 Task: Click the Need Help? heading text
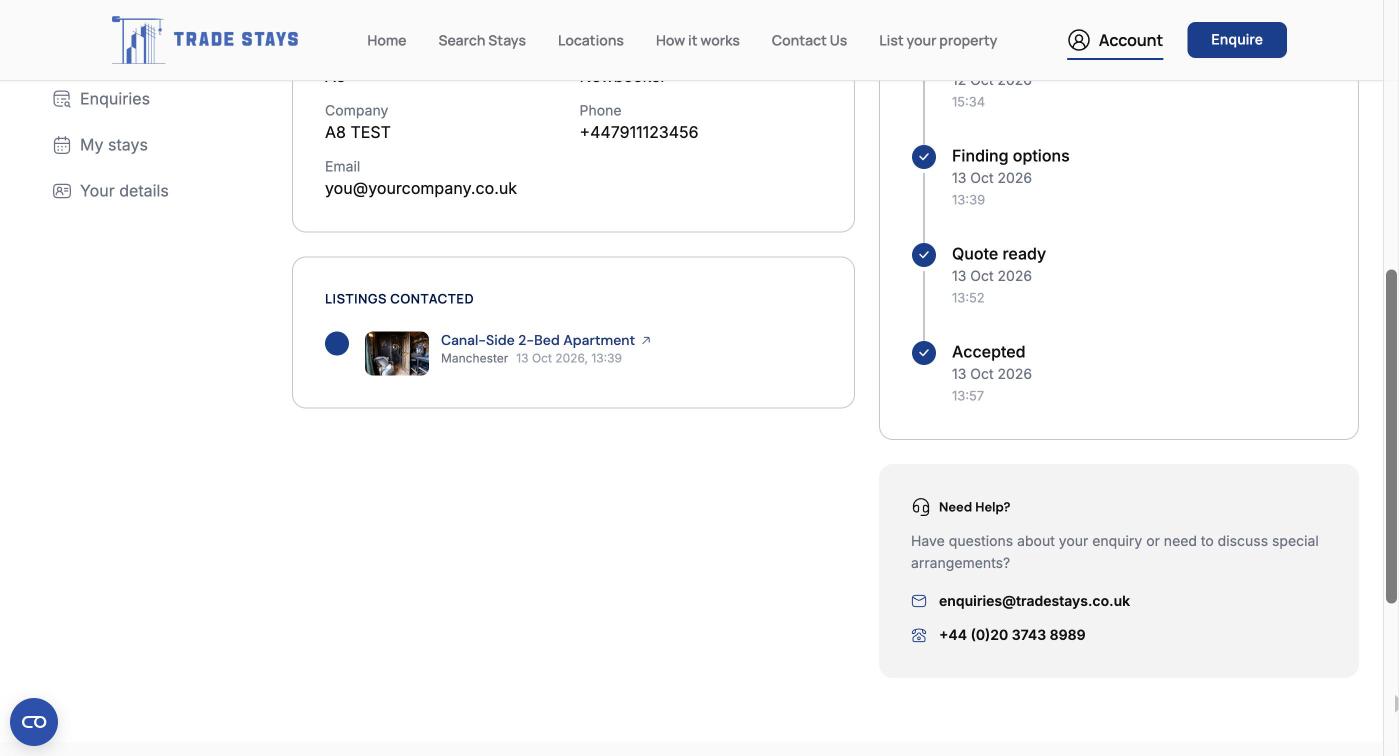tap(975, 507)
